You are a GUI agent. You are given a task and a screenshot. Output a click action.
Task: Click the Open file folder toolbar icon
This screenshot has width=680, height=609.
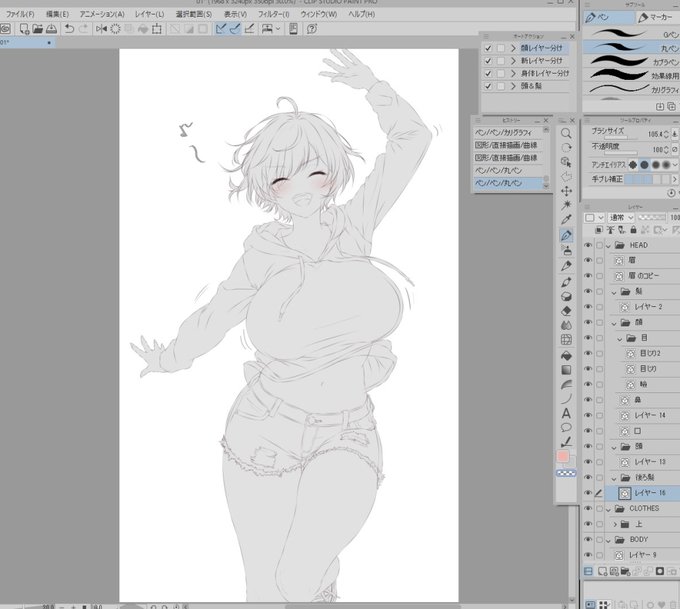[38, 29]
